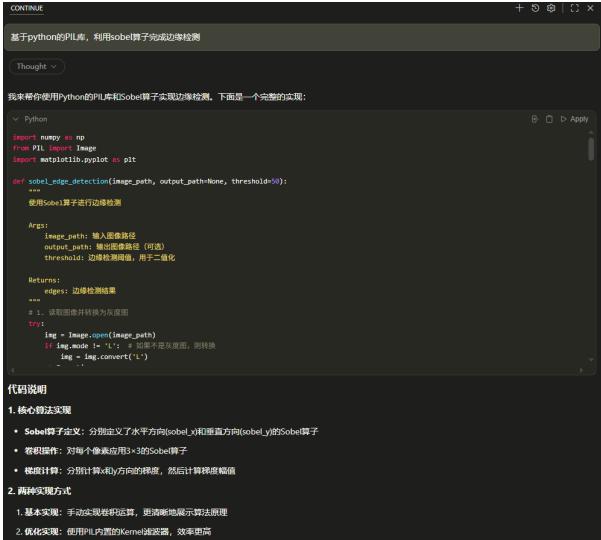The height and width of the screenshot is (540, 601).
Task: Collapse the Python code block chevron
Action: click(x=15, y=119)
